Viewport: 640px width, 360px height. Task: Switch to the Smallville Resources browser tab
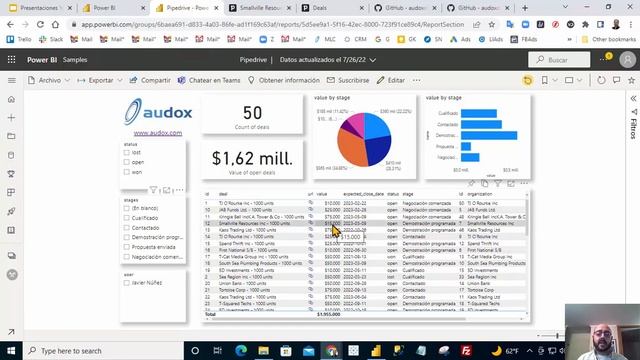[x=260, y=8]
